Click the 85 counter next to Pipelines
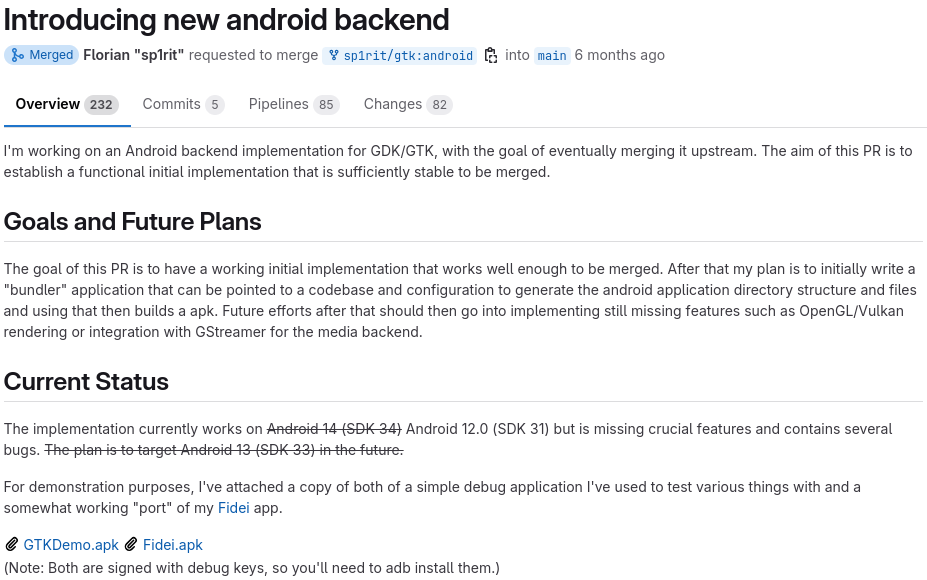Screen dimensions: 927x580 pyautogui.click(x=325, y=104)
